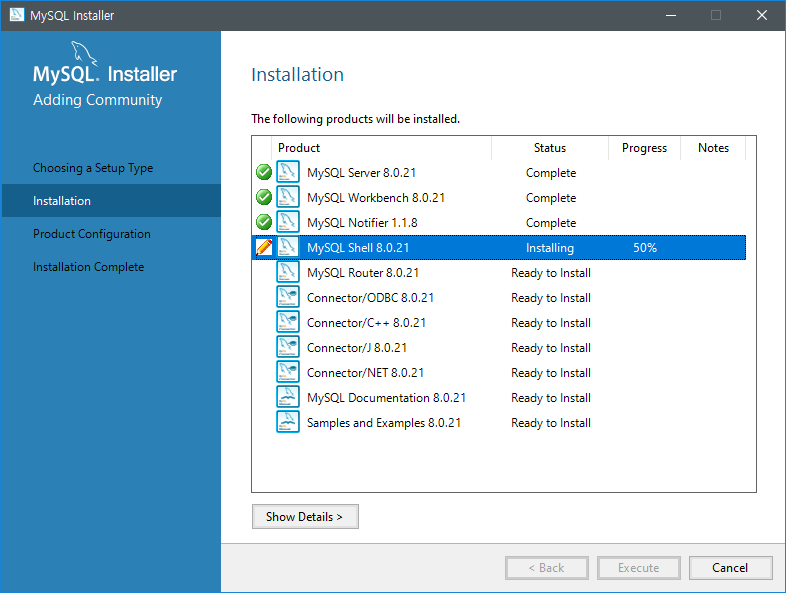Click Ready to Install status for Connector/J

click(x=551, y=348)
